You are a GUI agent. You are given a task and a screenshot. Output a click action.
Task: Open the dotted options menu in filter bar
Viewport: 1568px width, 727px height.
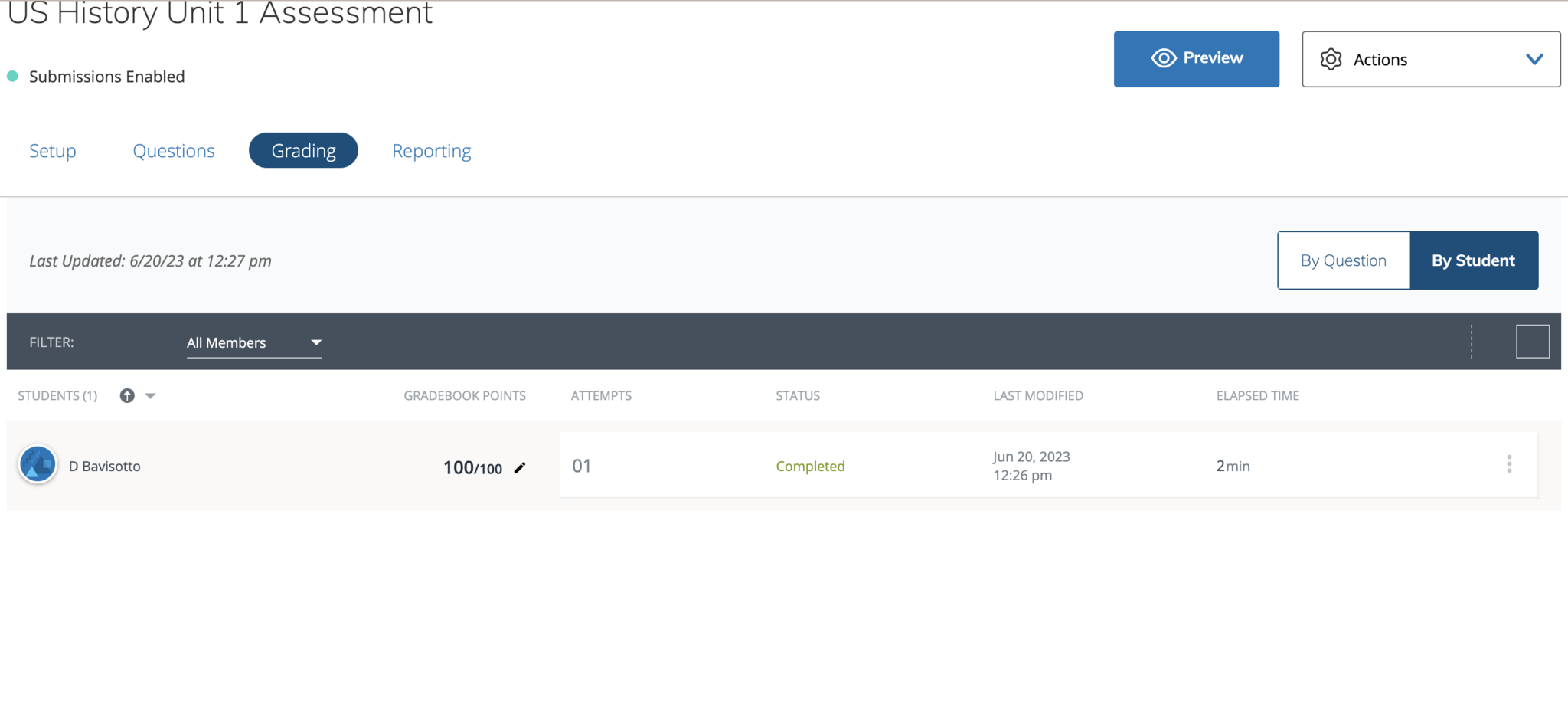tap(1471, 342)
